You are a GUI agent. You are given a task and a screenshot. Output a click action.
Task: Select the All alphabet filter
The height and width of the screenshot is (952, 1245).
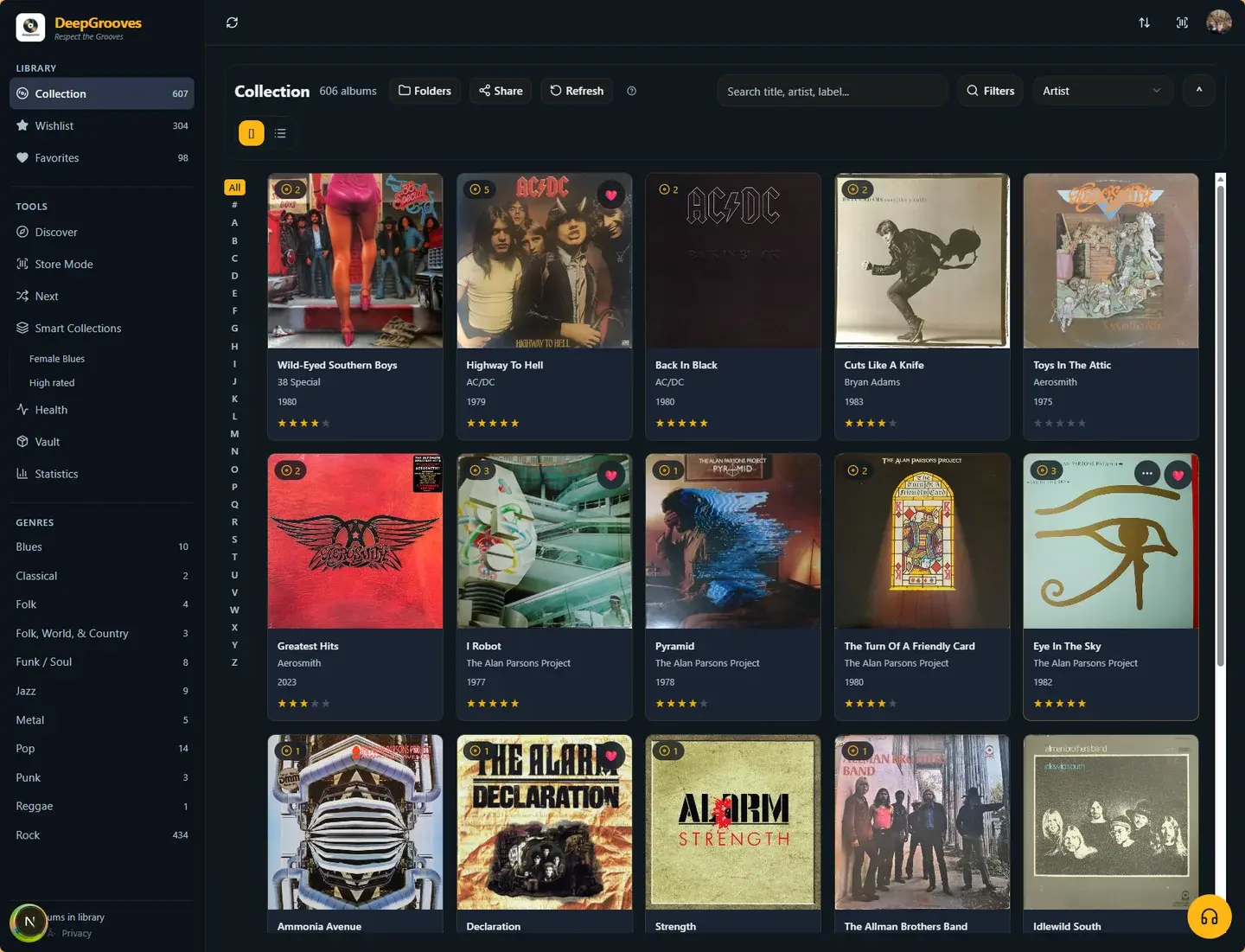point(234,188)
